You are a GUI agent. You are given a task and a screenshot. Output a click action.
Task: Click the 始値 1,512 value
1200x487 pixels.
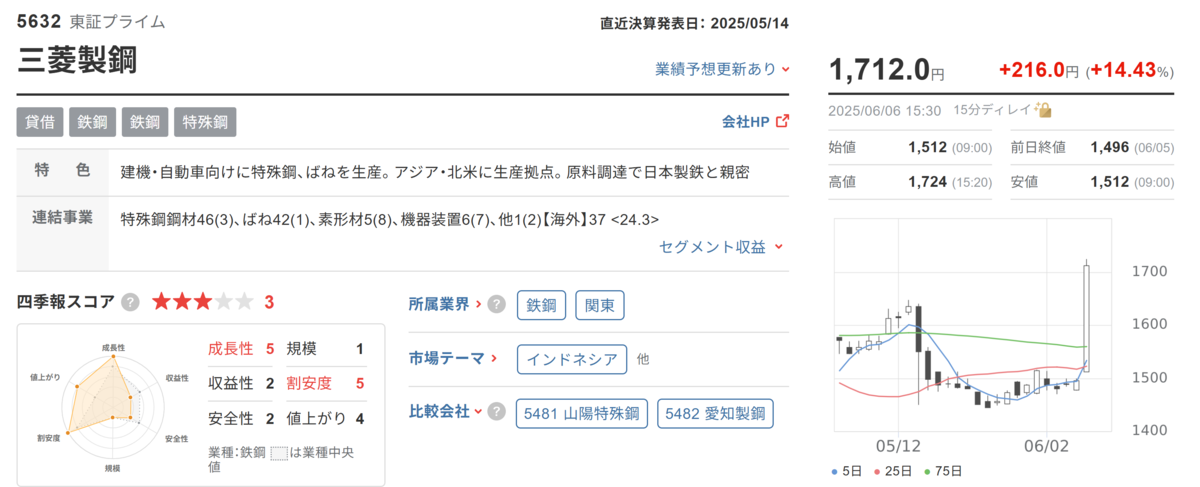click(927, 148)
